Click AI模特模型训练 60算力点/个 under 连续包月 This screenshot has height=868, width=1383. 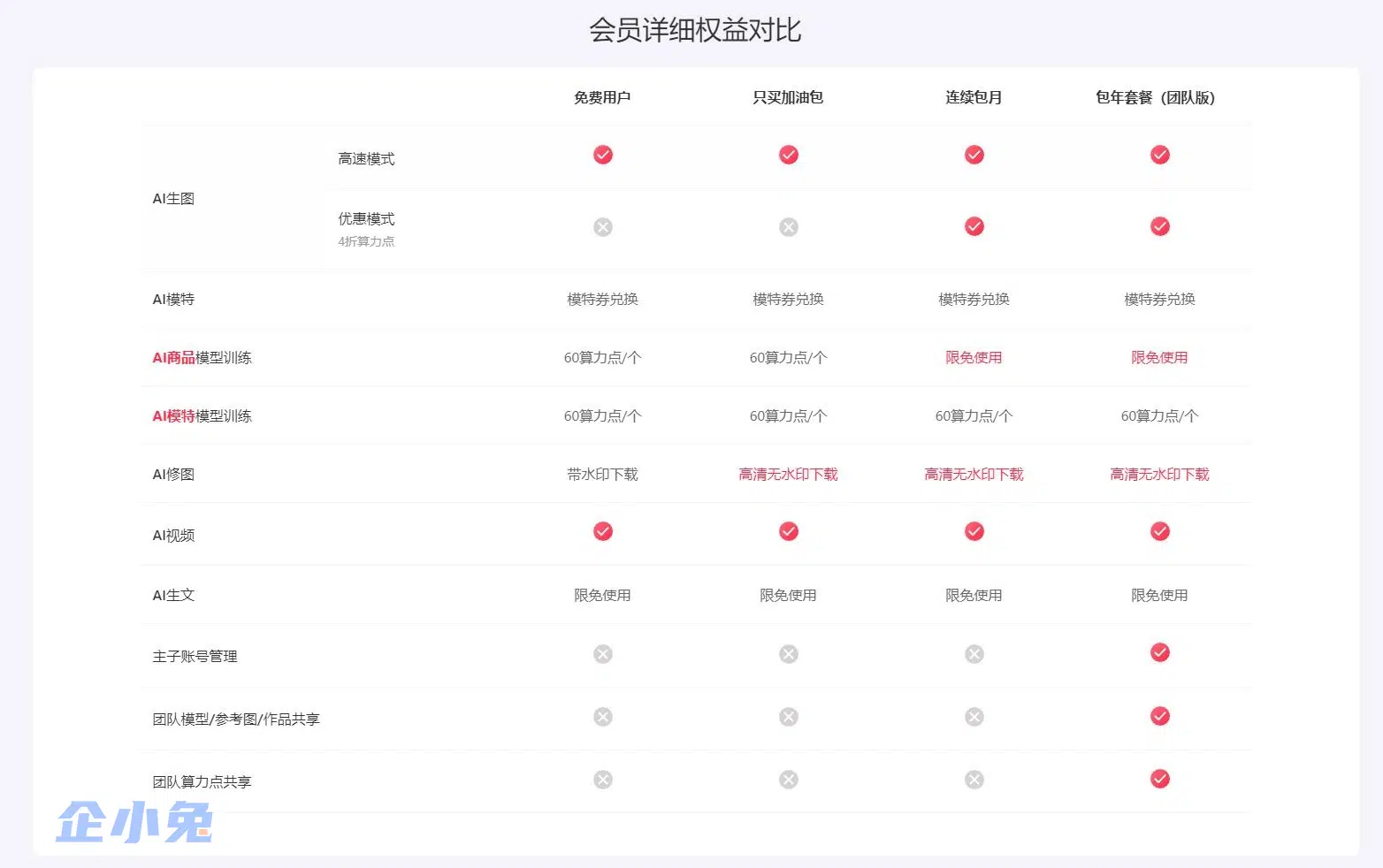point(974,416)
